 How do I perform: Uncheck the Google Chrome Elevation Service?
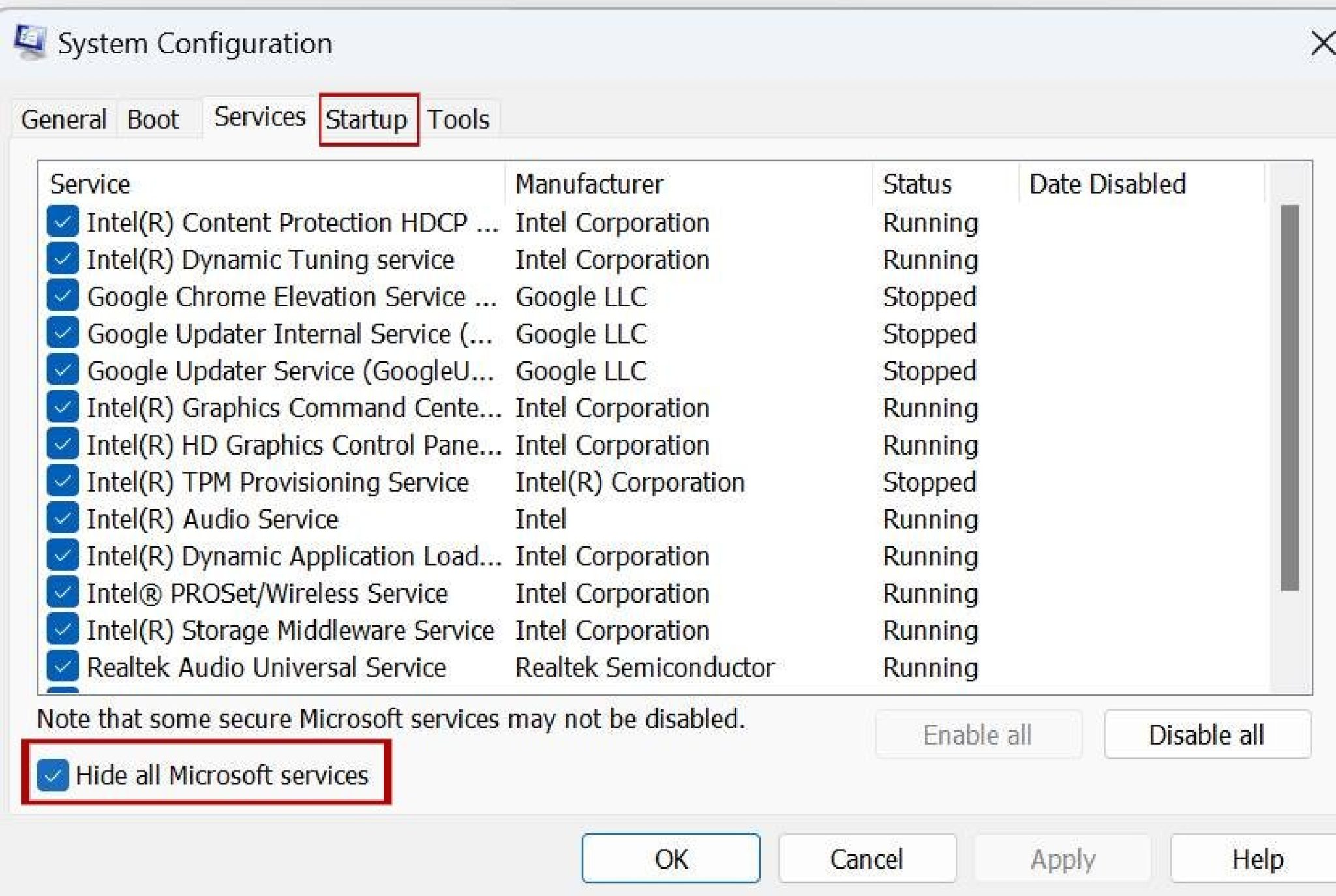62,296
